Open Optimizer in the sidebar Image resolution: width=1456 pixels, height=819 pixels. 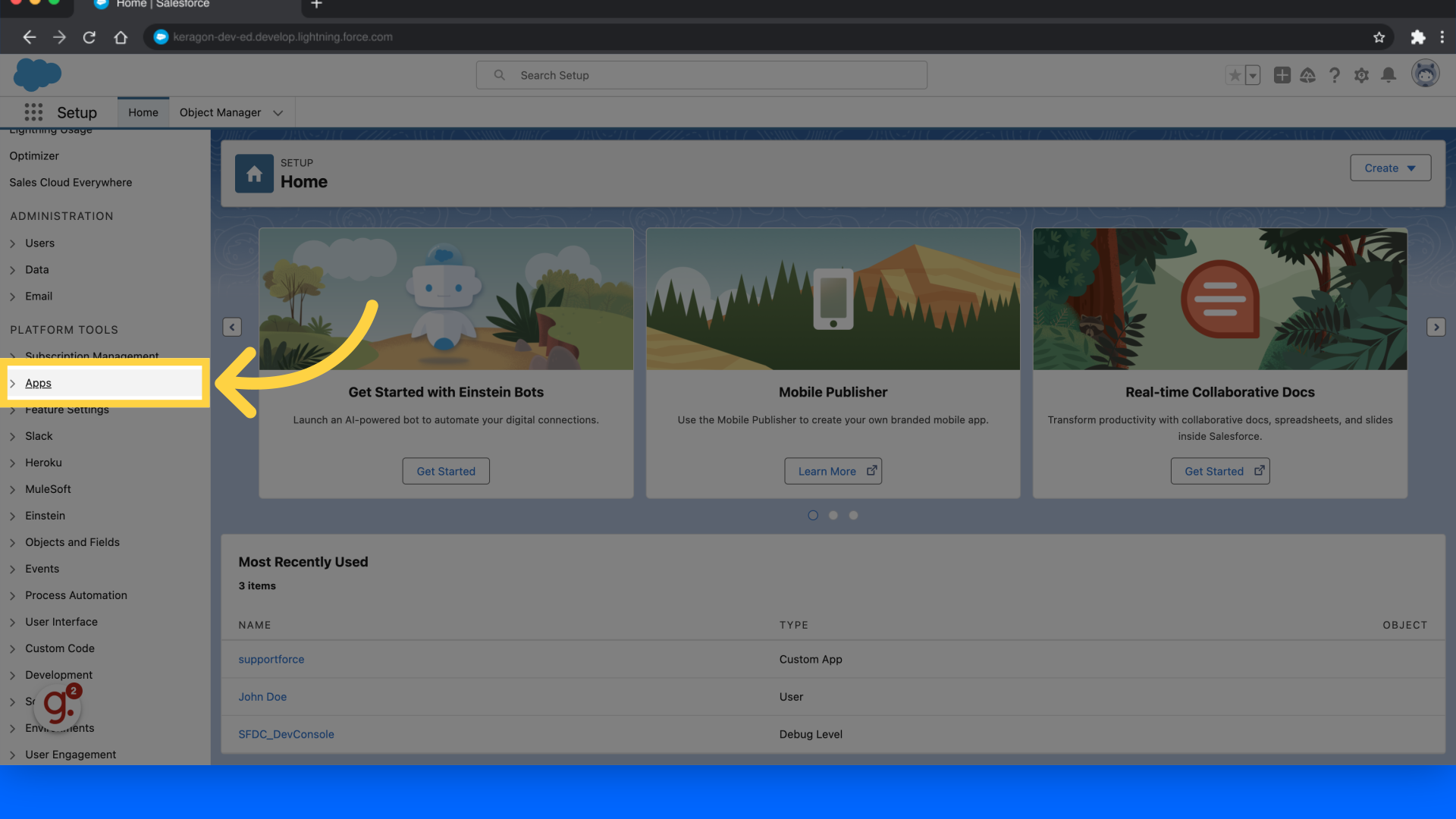pyautogui.click(x=34, y=155)
